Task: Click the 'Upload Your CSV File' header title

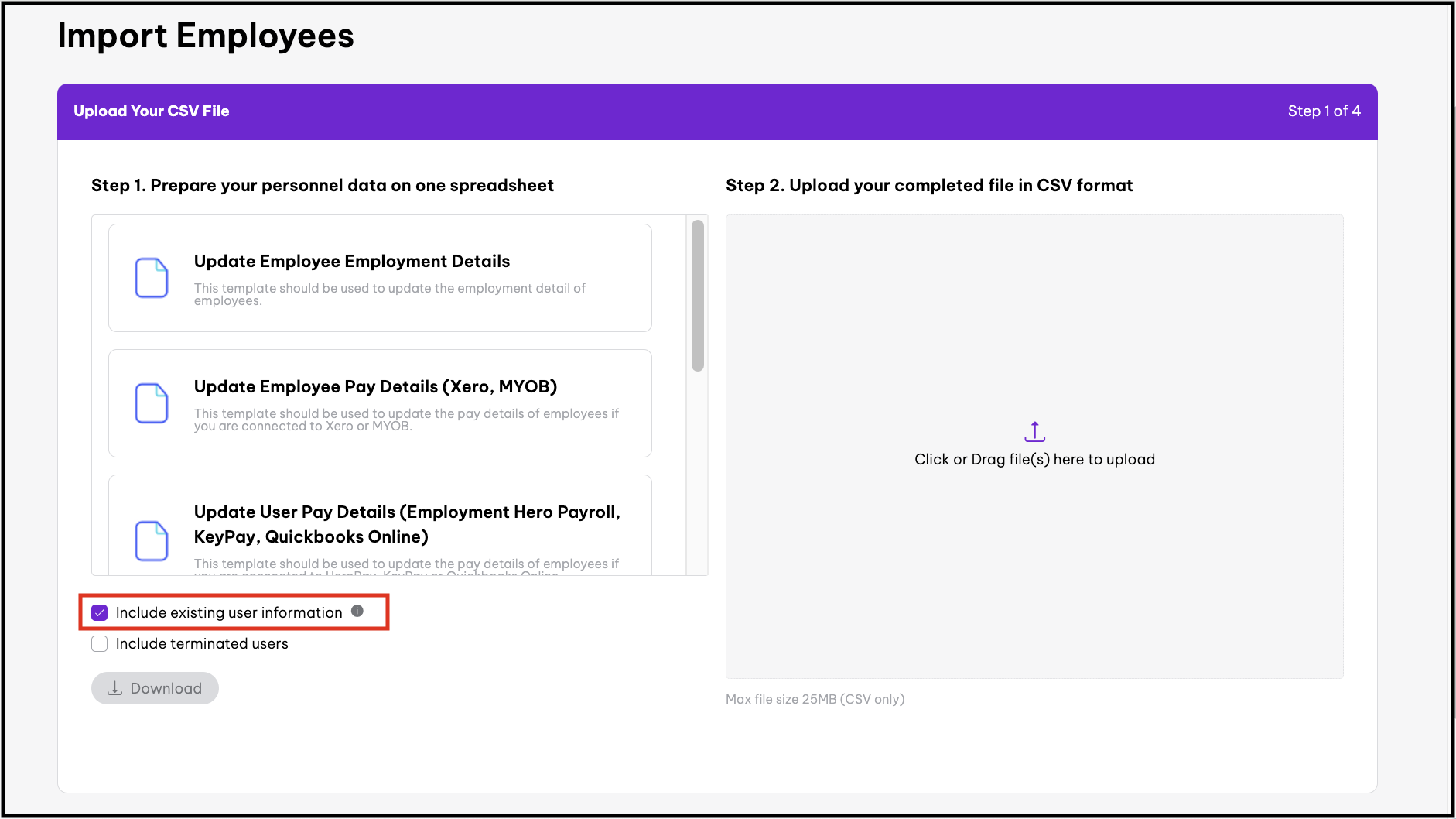Action: point(152,111)
